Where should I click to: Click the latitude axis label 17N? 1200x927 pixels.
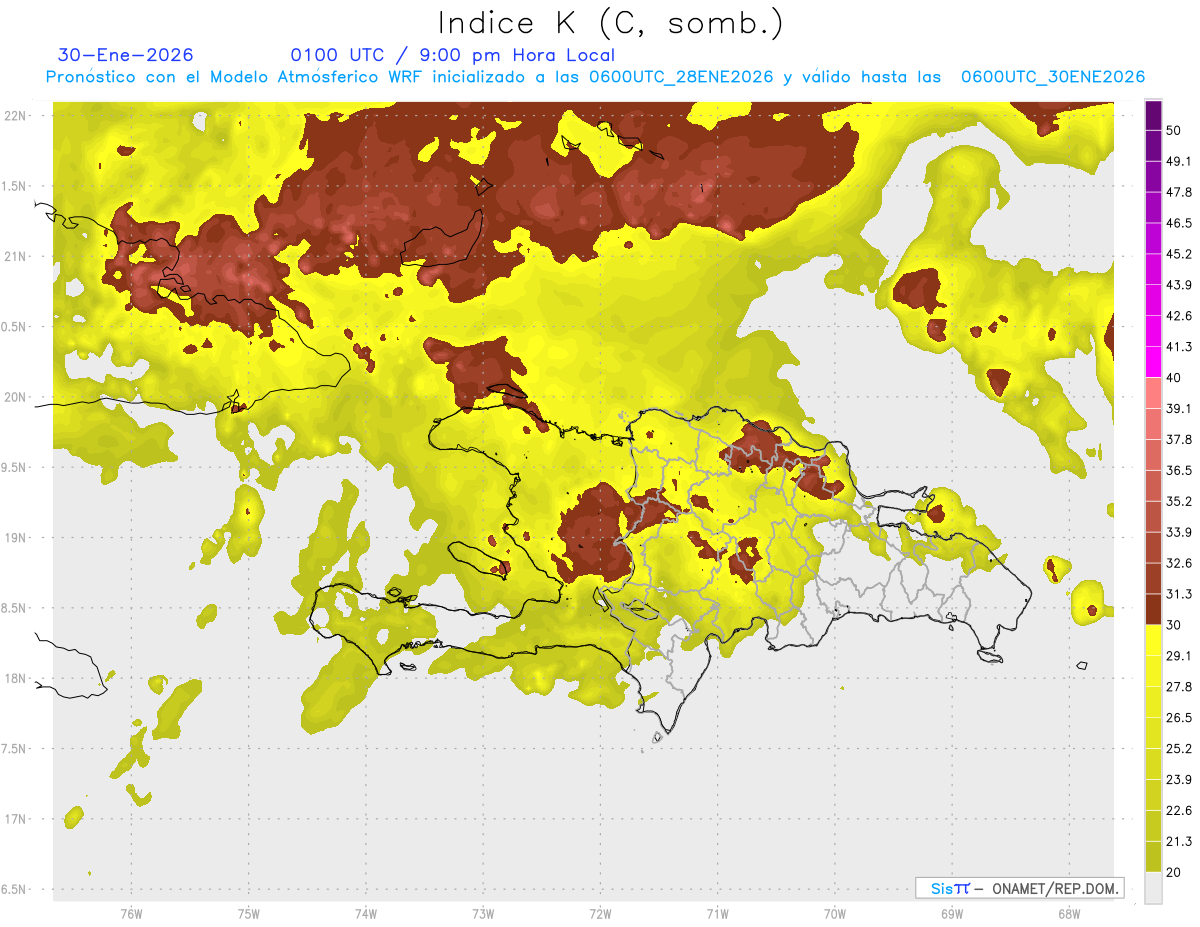click(17, 819)
